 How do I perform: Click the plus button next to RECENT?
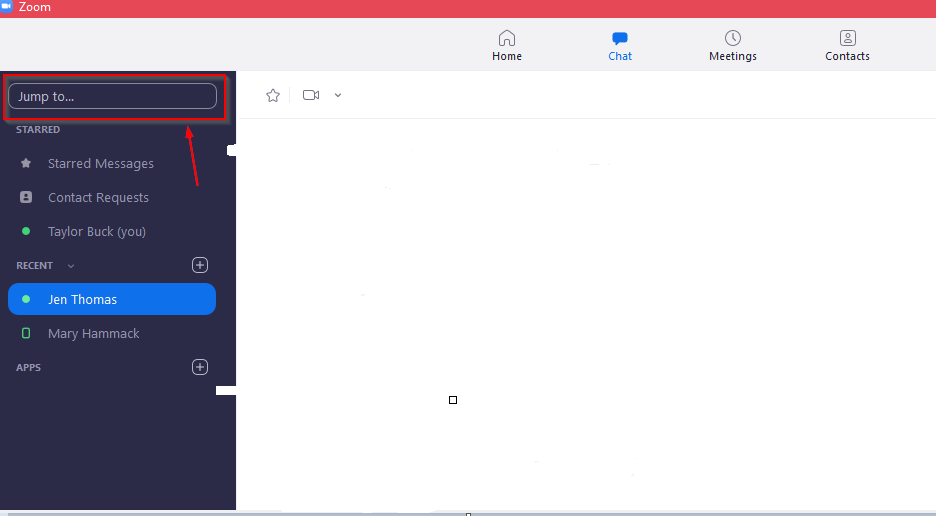[x=200, y=265]
